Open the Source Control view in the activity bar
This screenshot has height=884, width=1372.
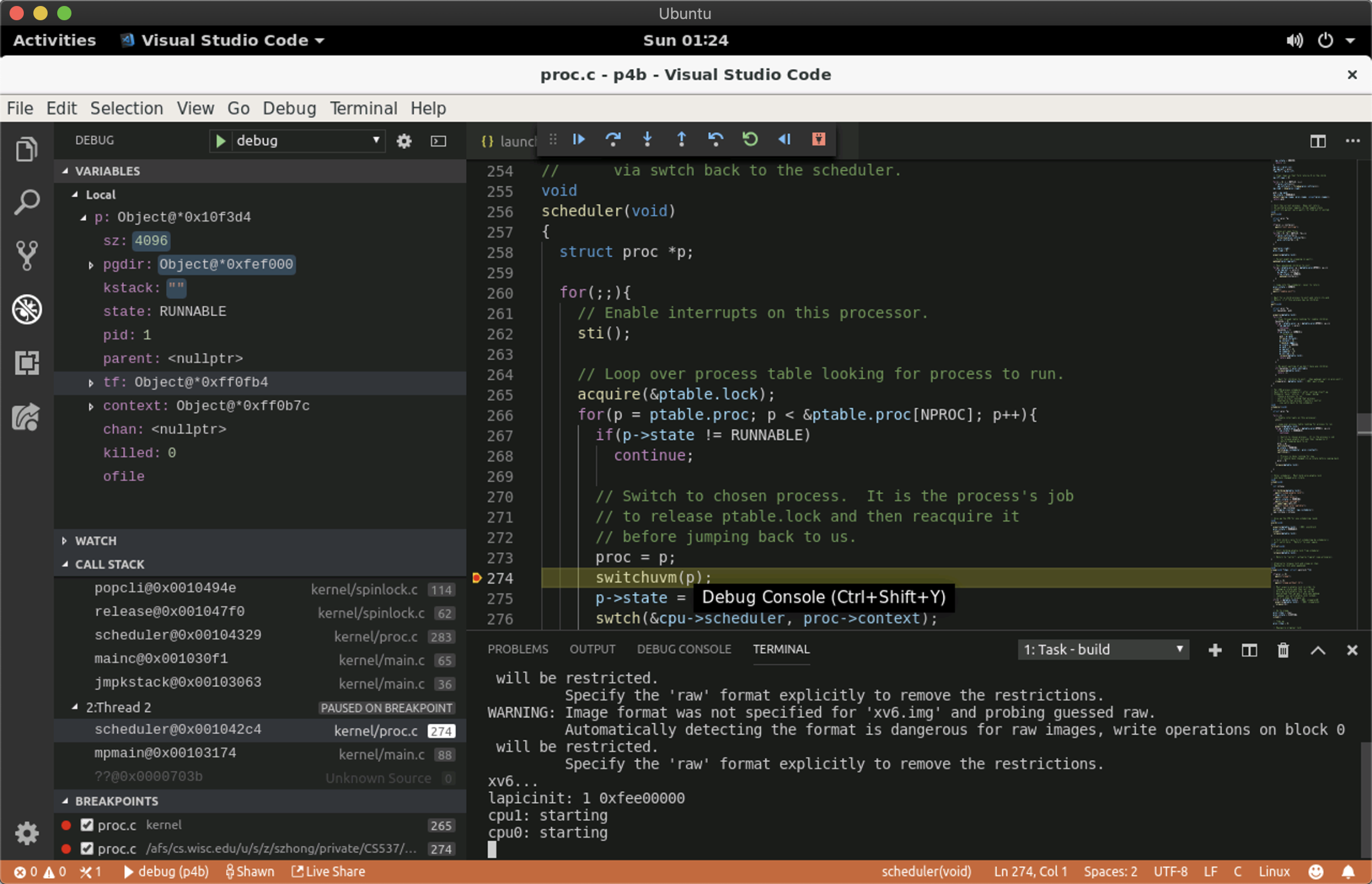coord(27,255)
